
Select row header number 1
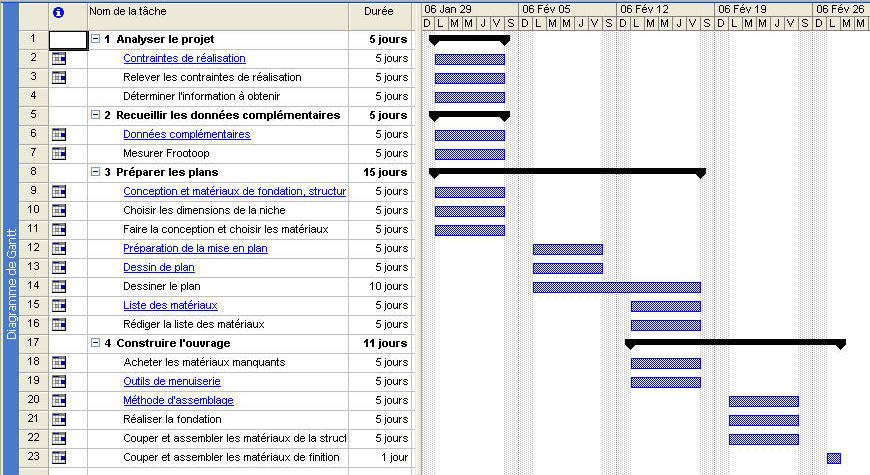coord(33,39)
